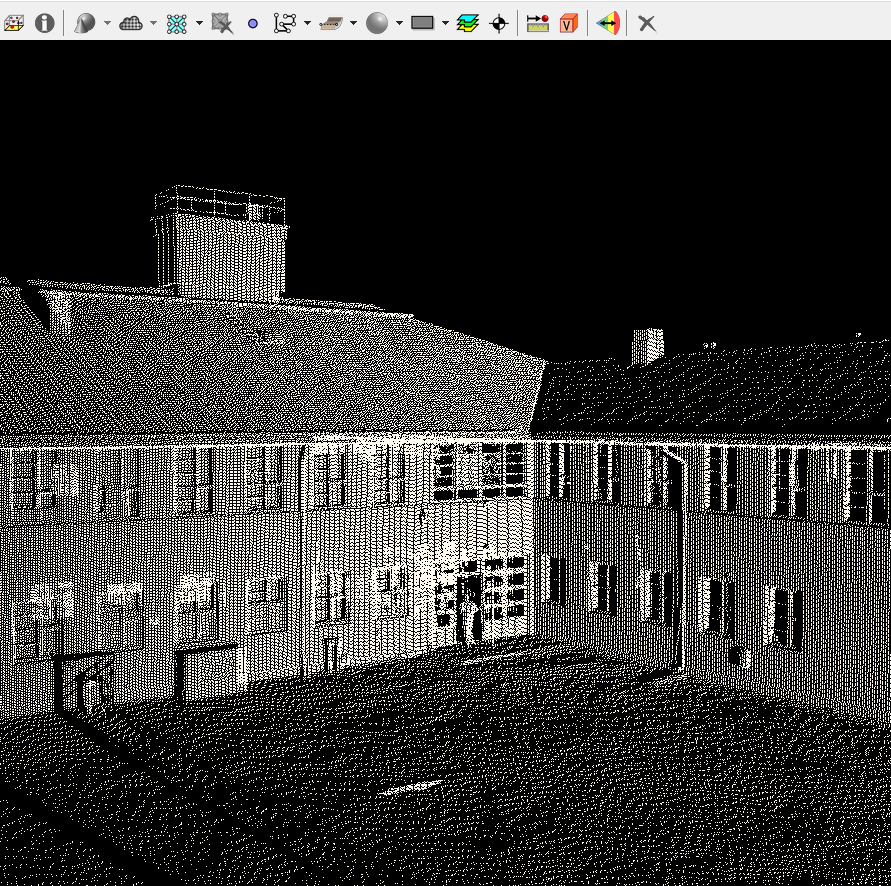Open dropdown next to the cloud icon

tap(153, 23)
